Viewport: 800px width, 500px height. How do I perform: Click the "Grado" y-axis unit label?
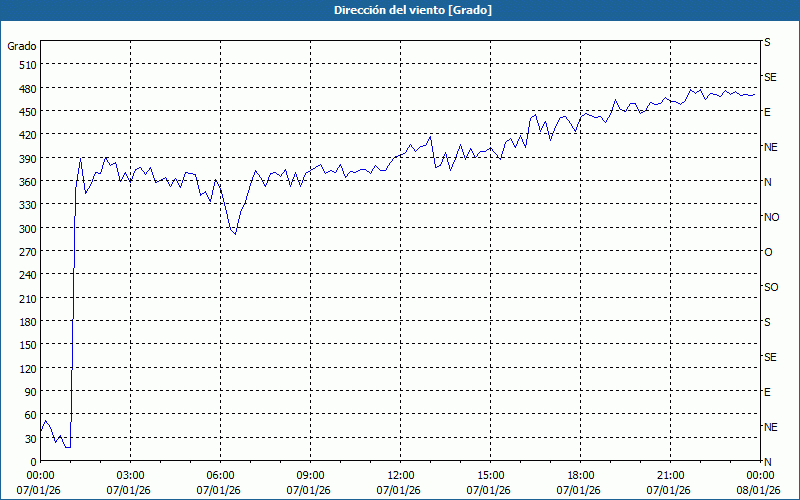point(22,46)
